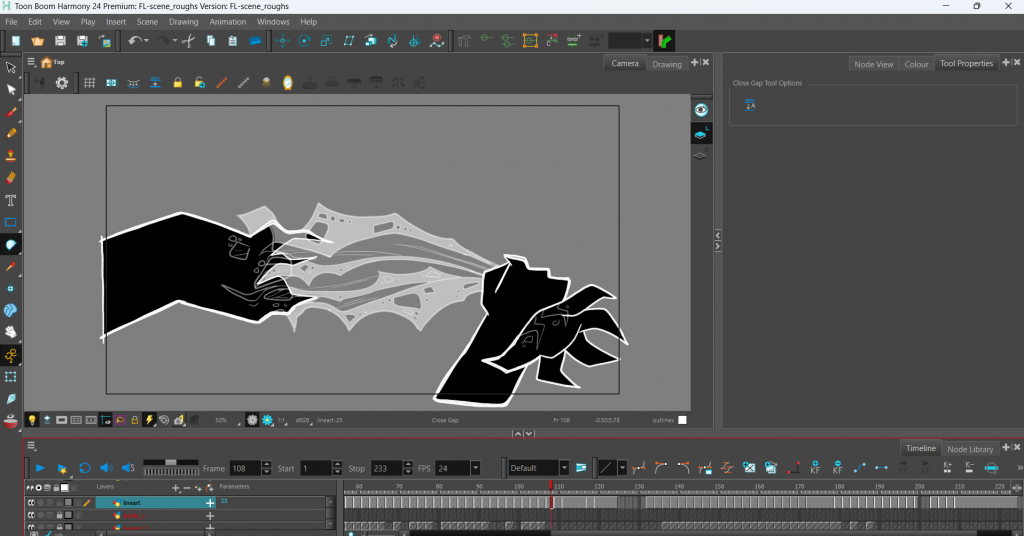Click the Open folder icon in toolbar
This screenshot has width=1024, height=536.
click(x=38, y=41)
